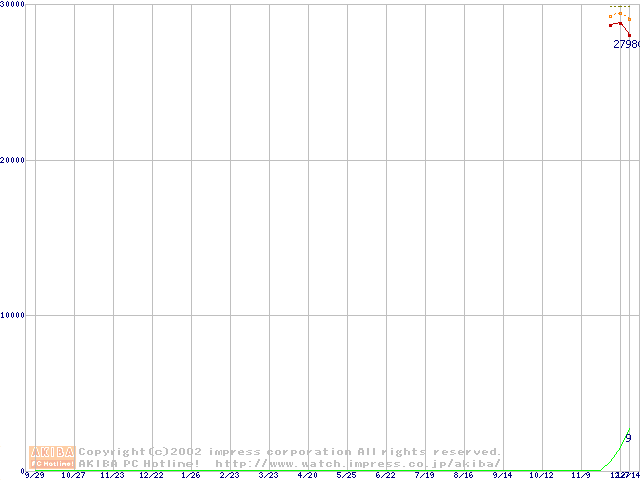Screen dimensions: 640x480
Task: Click the olive dashed line at chart top
Action: coord(620,7)
